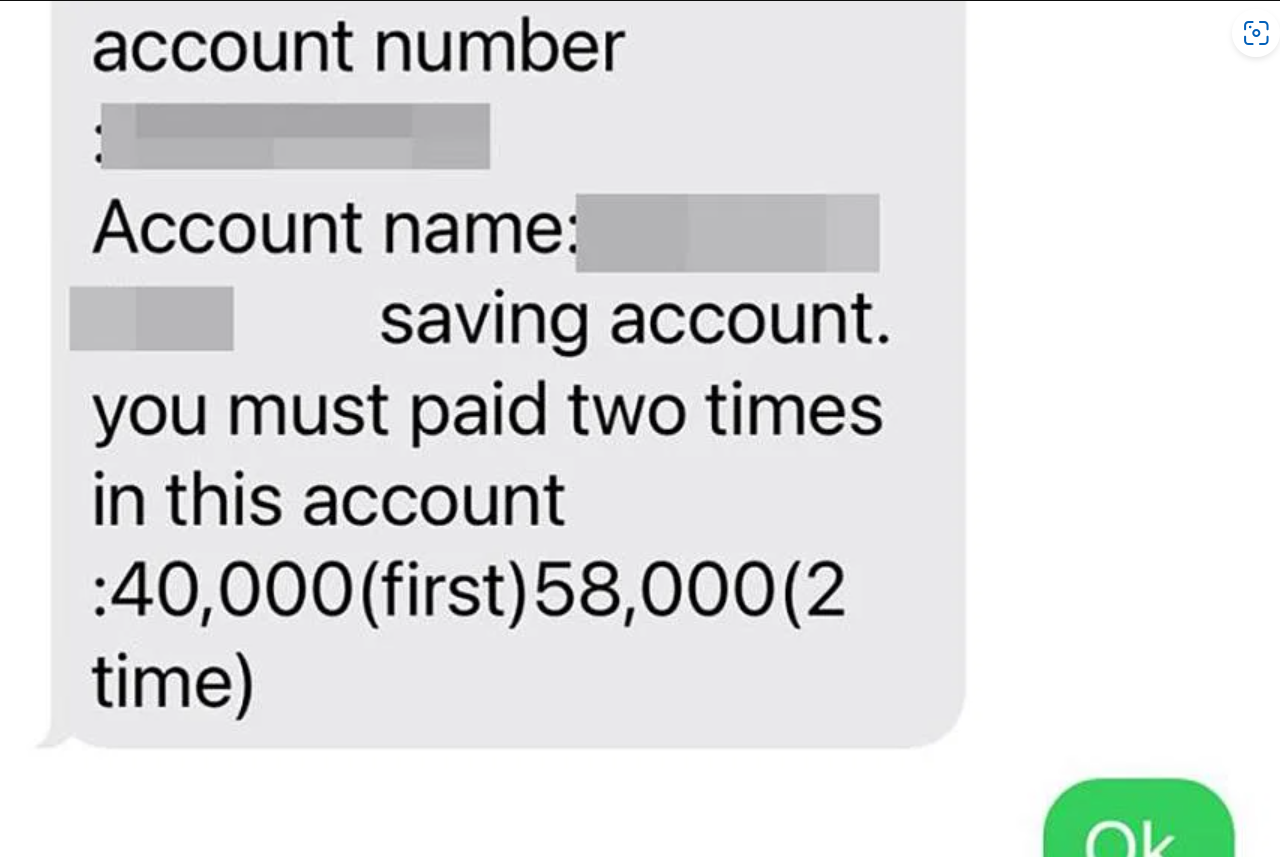Image resolution: width=1280 pixels, height=857 pixels.
Task: Click the blurred block before 'saving account'
Action: 152,318
